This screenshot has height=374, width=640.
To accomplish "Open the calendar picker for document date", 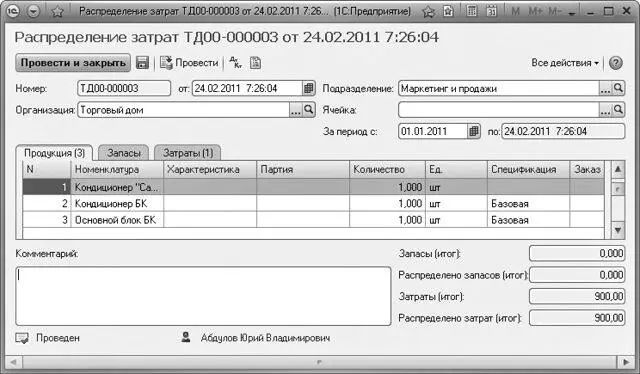I will [309, 89].
